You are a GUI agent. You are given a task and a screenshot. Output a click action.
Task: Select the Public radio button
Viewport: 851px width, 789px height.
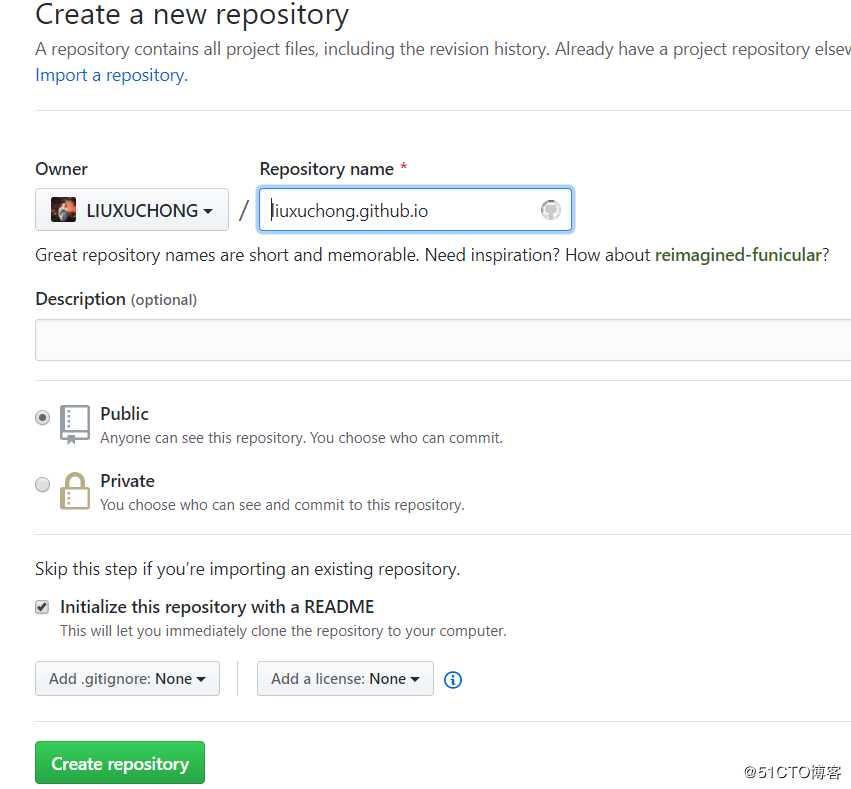42,418
